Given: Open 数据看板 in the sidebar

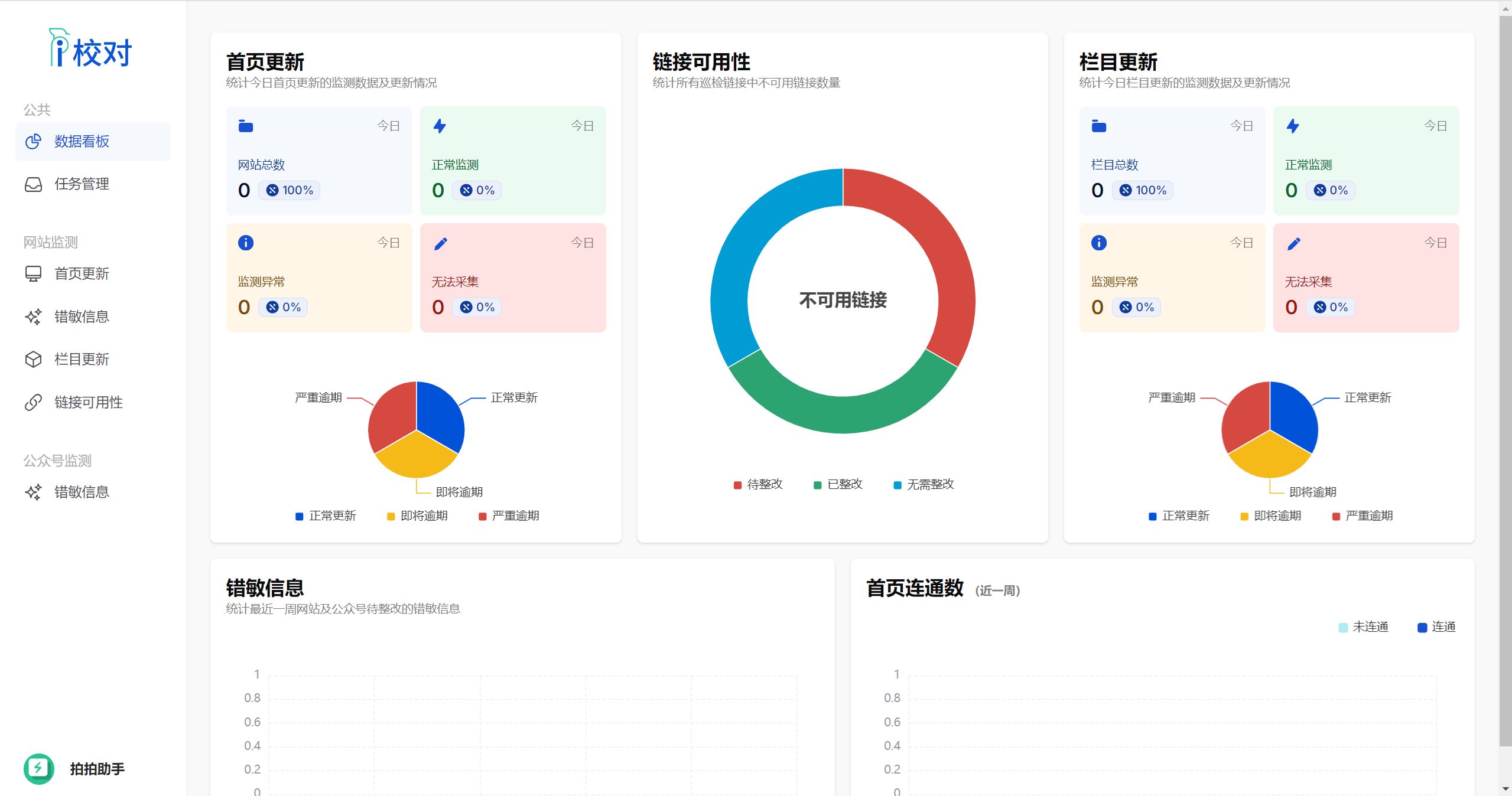Looking at the screenshot, I should pyautogui.click(x=93, y=142).
